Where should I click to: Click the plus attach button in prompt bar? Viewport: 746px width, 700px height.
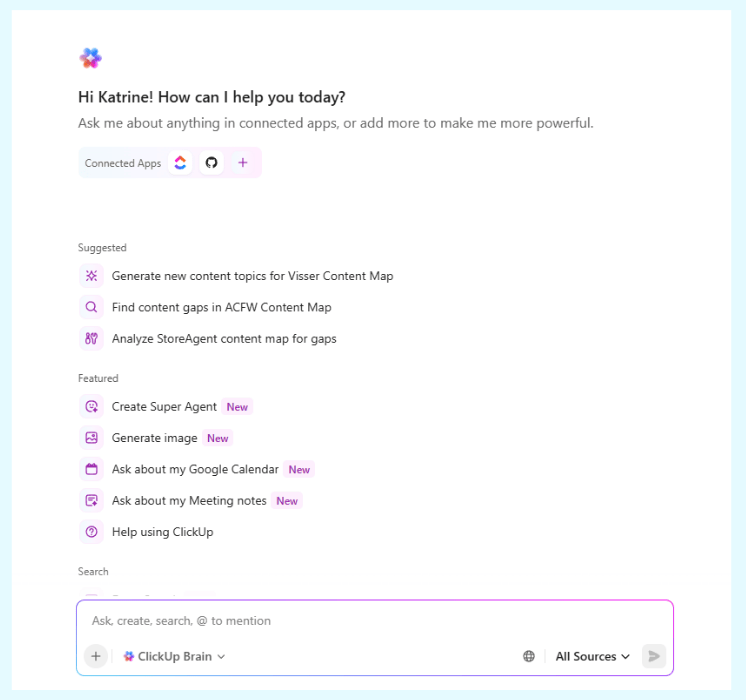pyautogui.click(x=96, y=656)
